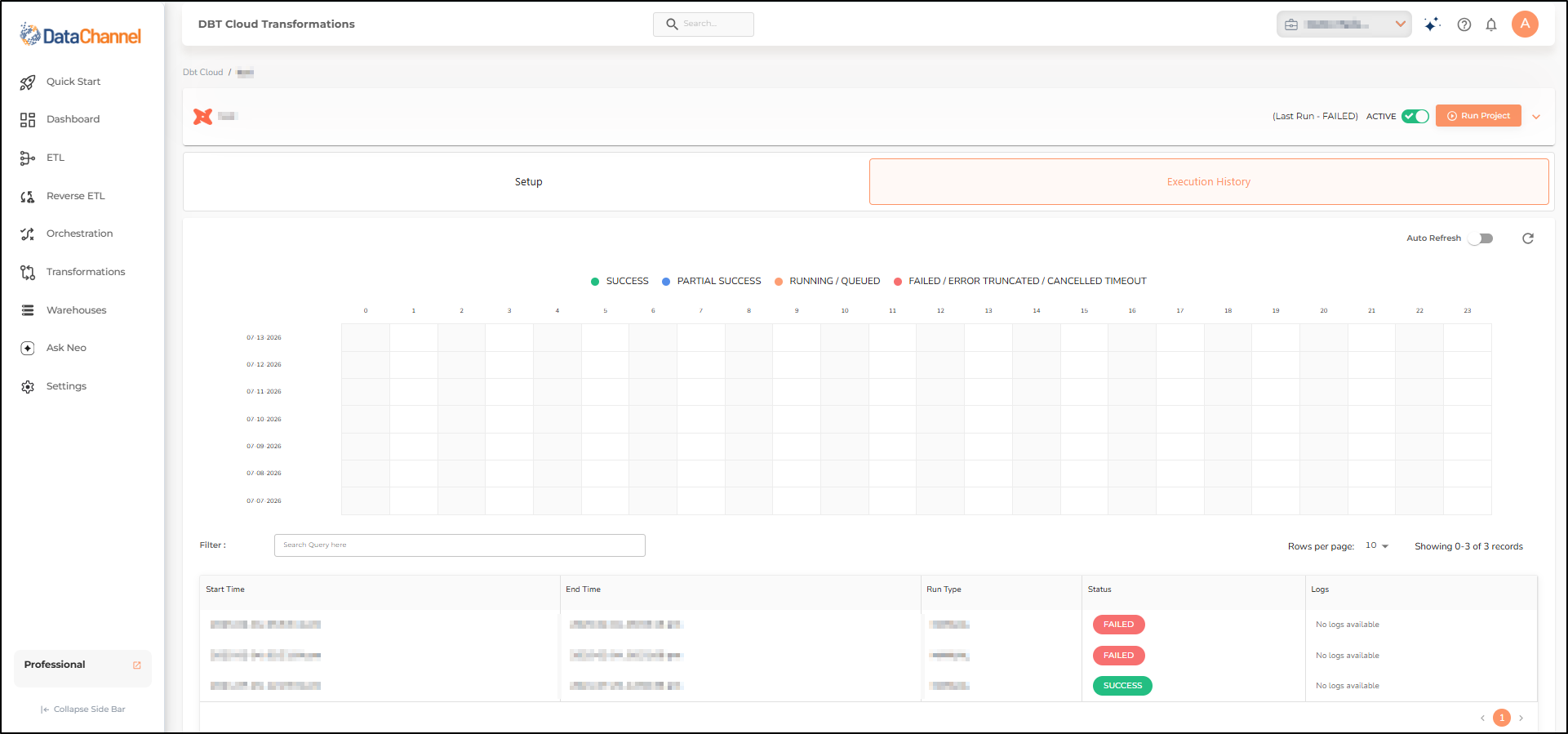
Task: Open Quick Start rocket icon
Action: point(28,82)
